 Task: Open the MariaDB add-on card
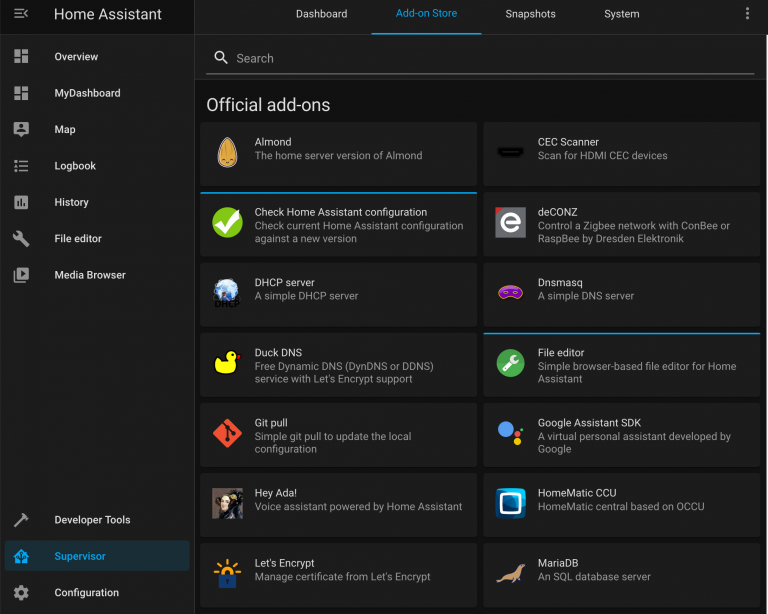pyautogui.click(x=621, y=574)
